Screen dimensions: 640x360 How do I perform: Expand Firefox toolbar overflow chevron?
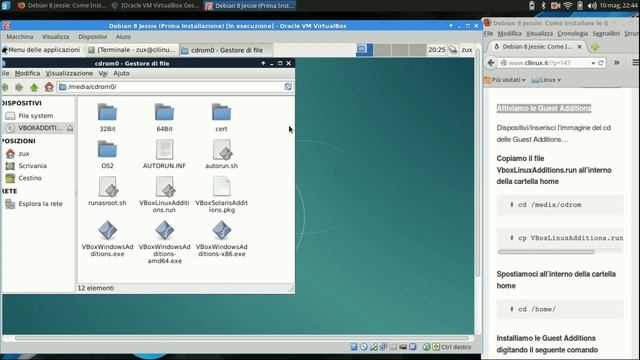pyautogui.click(x=617, y=63)
